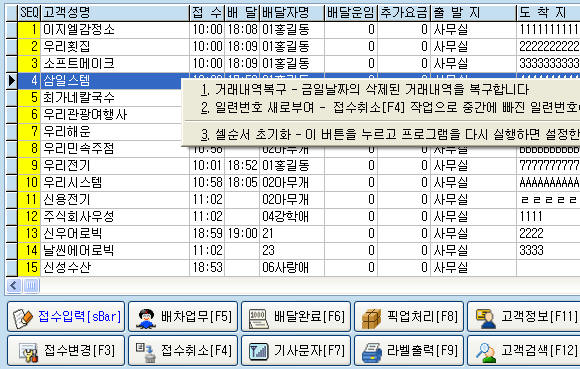This screenshot has height=369, width=580.
Task: Open 고객검색[F12] customer search
Action: coord(523,351)
